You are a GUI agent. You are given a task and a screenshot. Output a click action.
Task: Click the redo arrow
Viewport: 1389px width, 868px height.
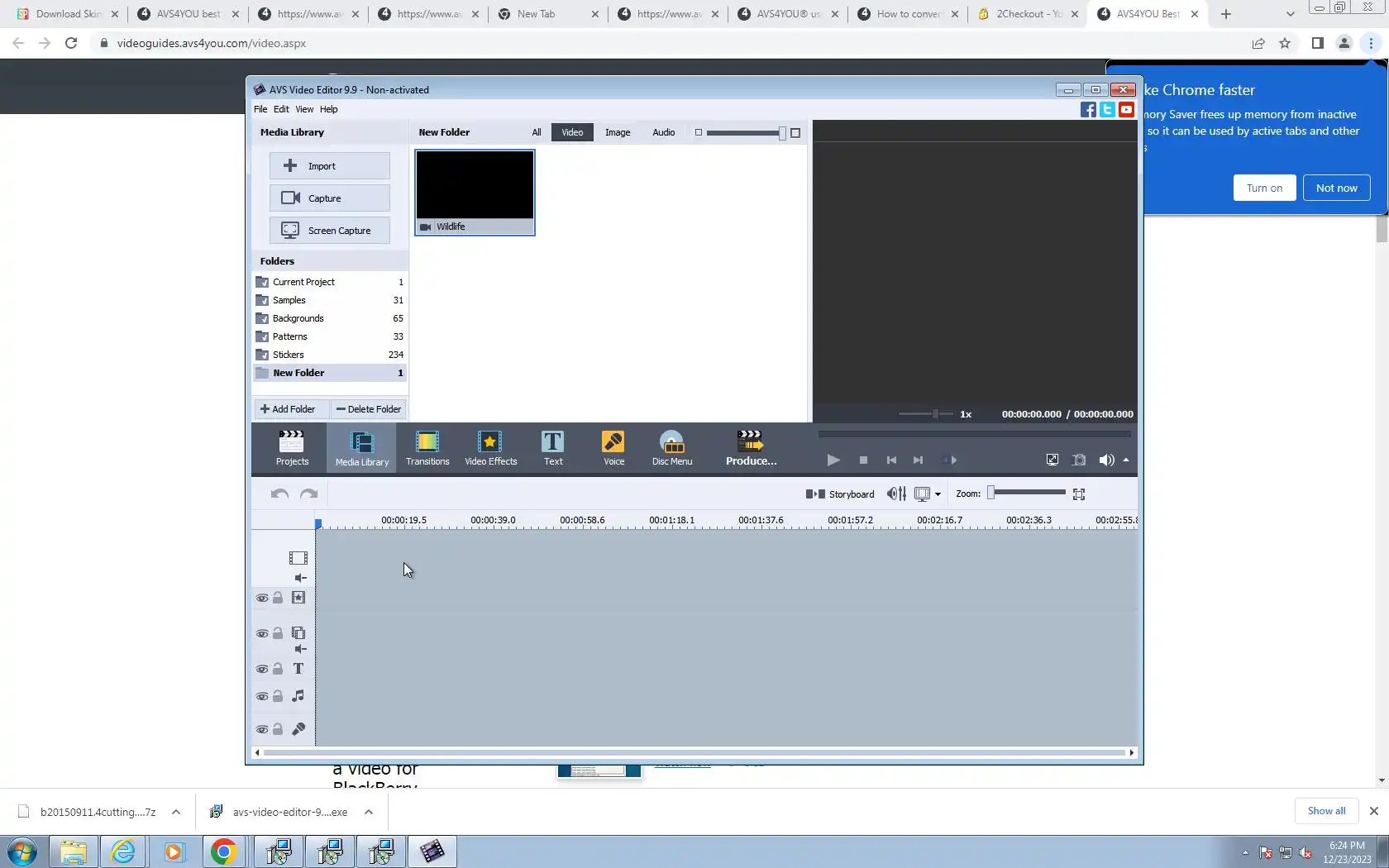coord(309,494)
